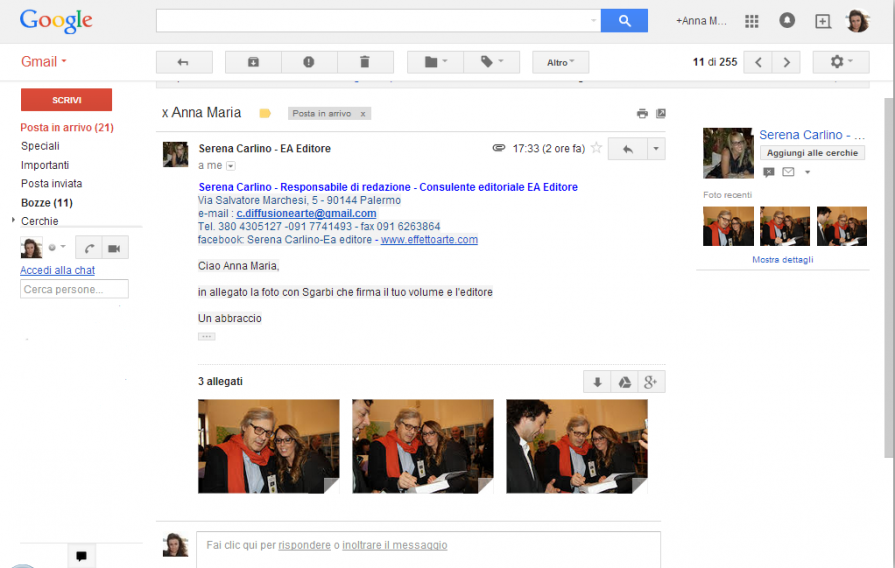Download all attachments arrow icon
Screen dimensions: 895x568
(597, 382)
